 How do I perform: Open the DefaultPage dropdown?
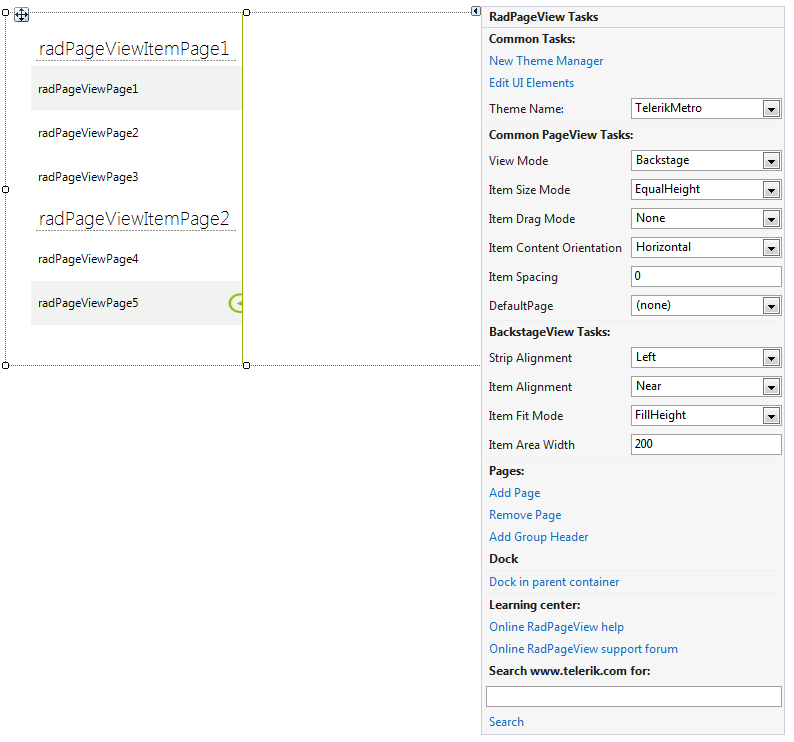click(x=771, y=306)
